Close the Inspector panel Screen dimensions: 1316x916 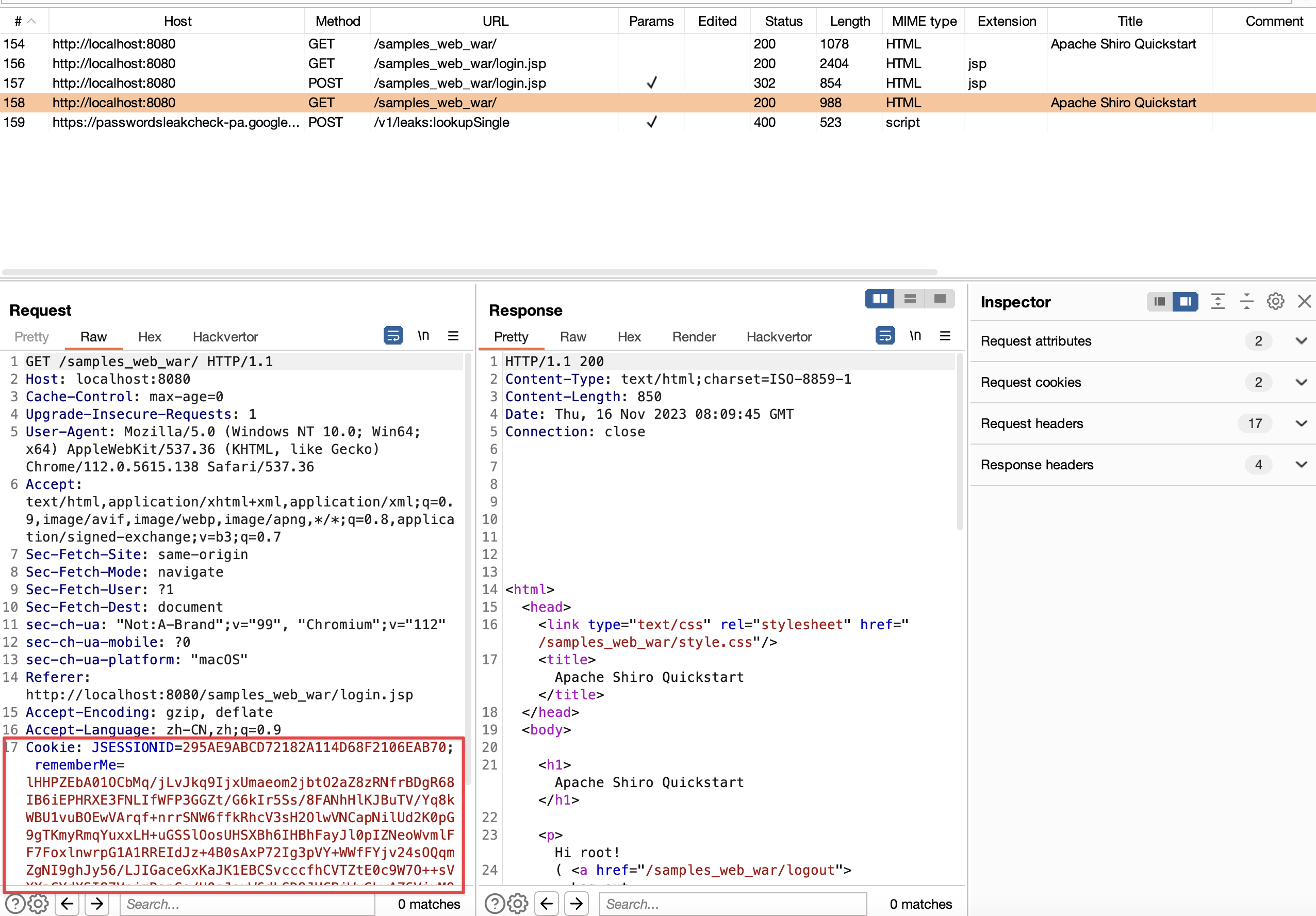(1305, 302)
